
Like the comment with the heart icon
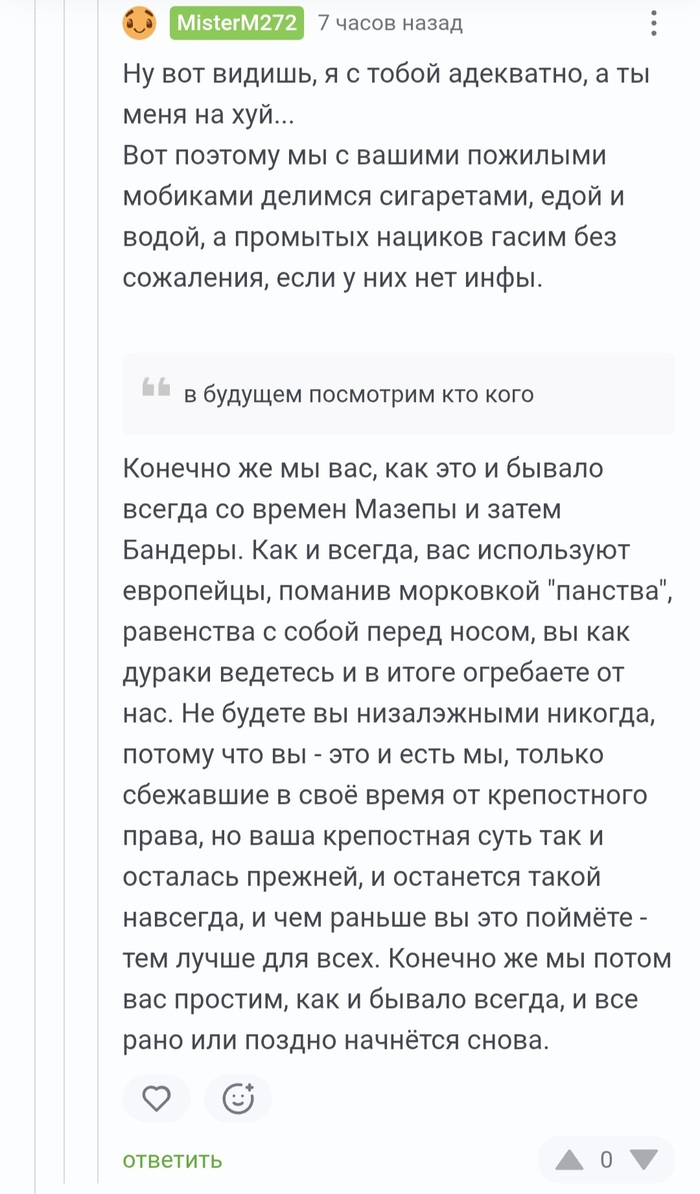pyautogui.click(x=157, y=1099)
